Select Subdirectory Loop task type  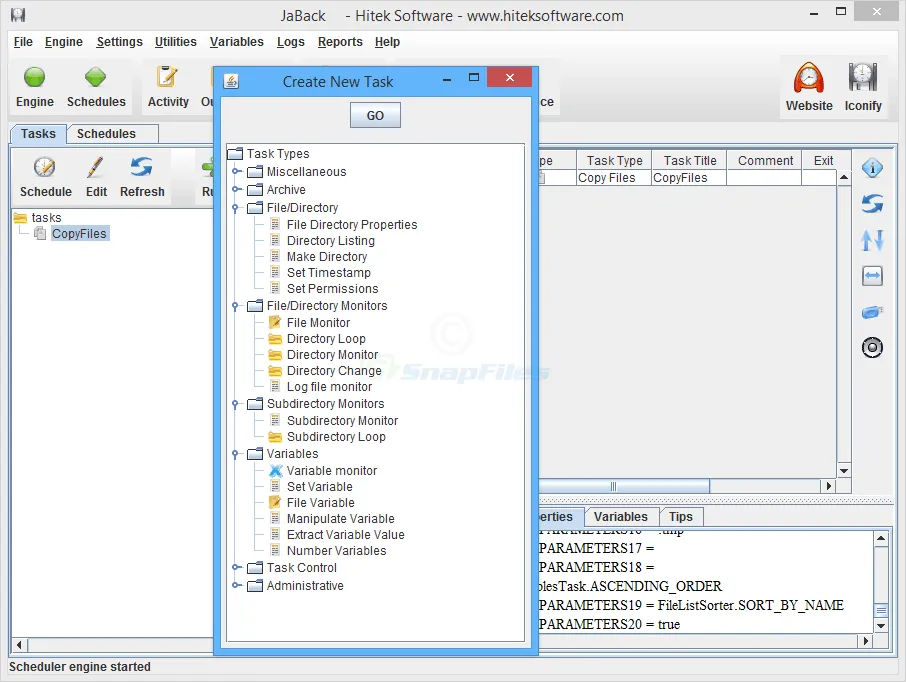(x=336, y=437)
